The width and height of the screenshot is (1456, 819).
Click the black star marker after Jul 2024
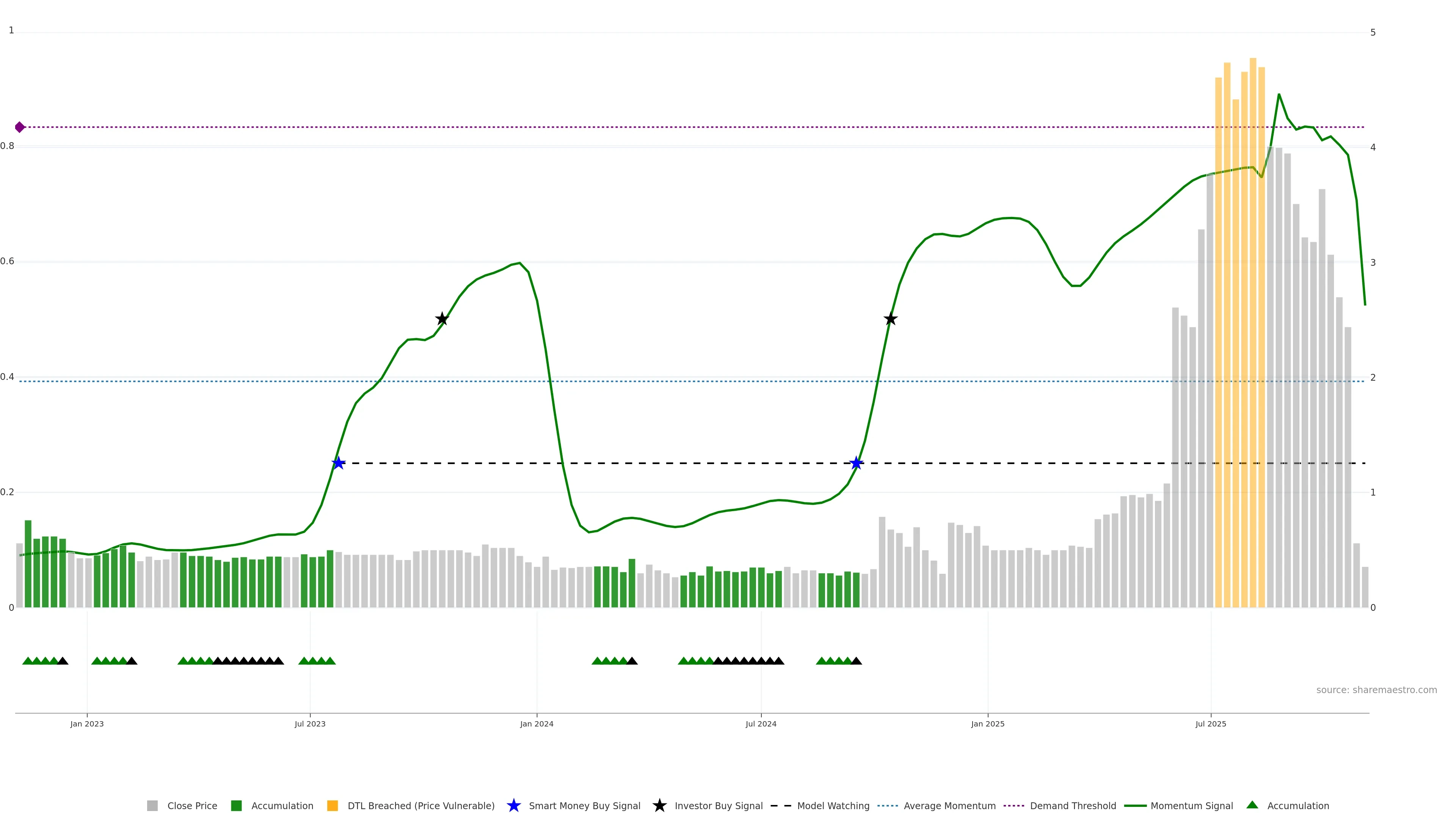click(x=890, y=319)
